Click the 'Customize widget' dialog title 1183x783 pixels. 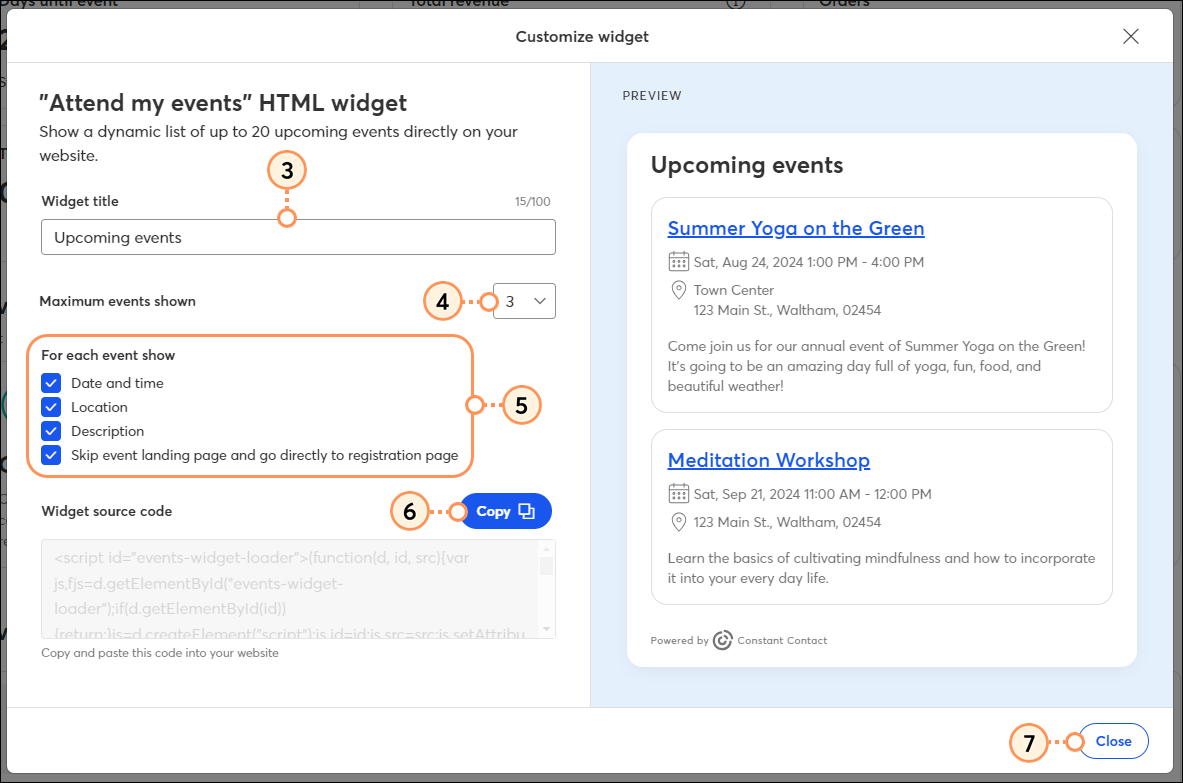pyautogui.click(x=582, y=36)
